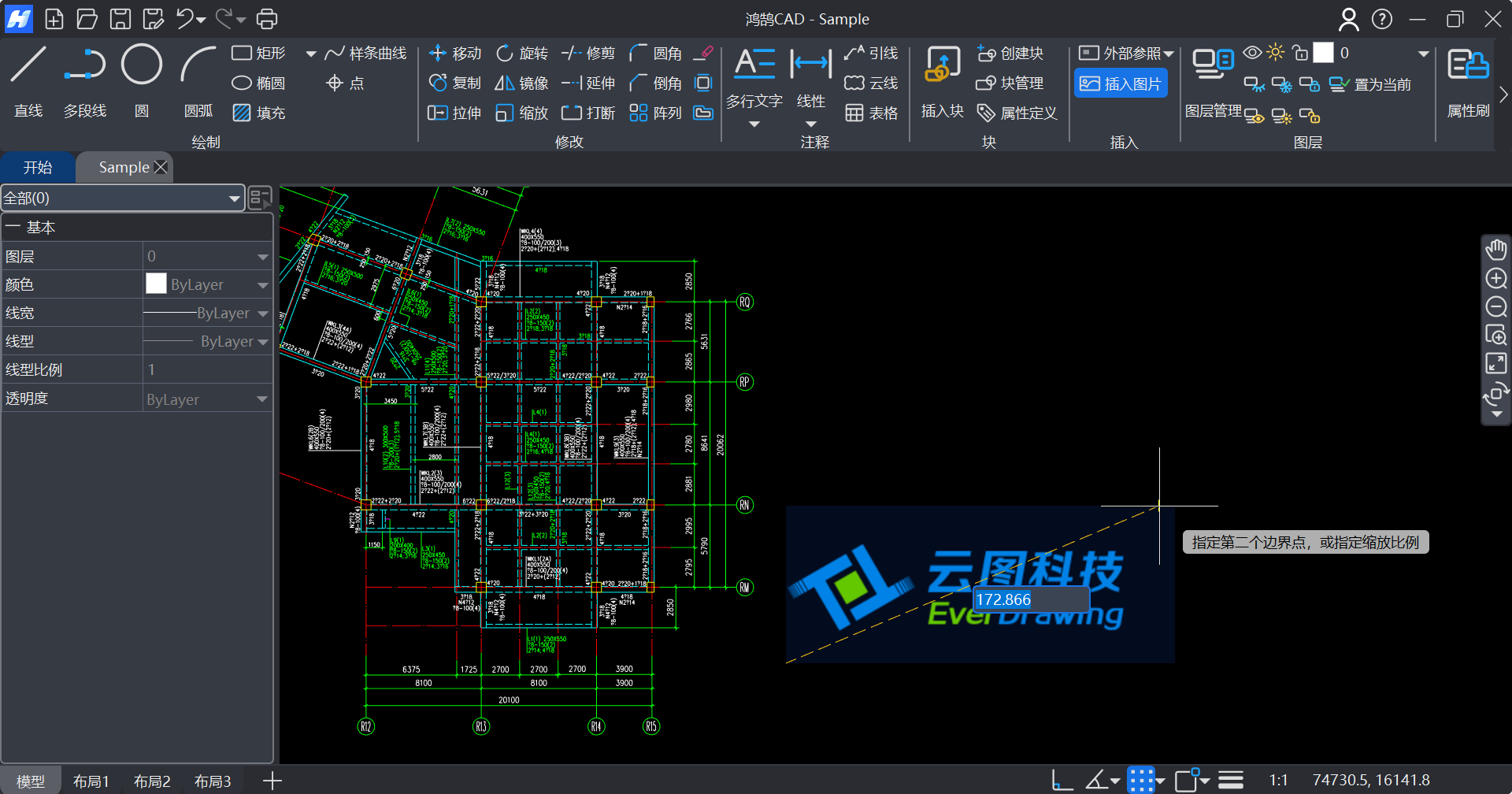1512x794 pixels.
Task: Click the white layer color swatch
Action: [1323, 53]
